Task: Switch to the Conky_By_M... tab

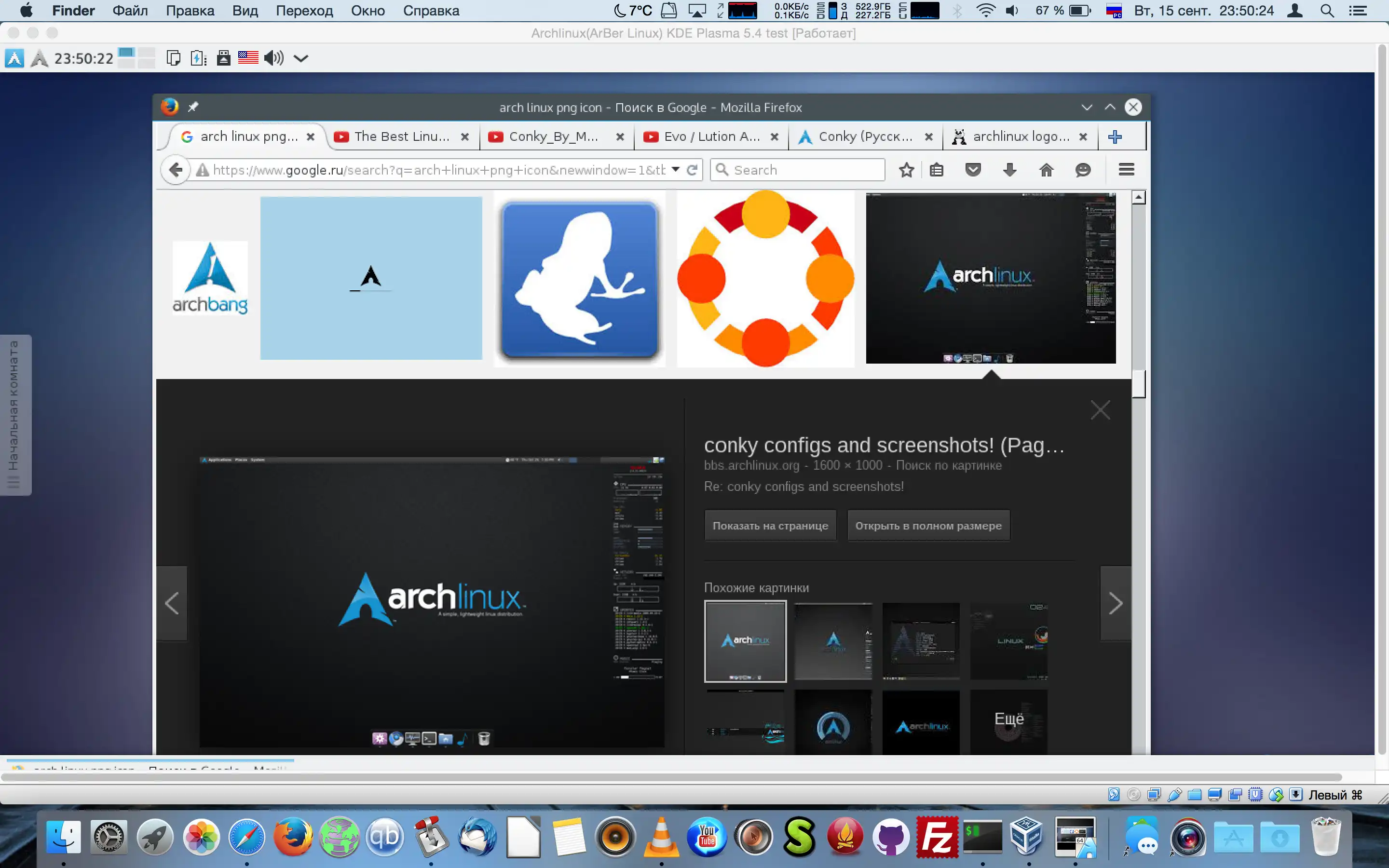Action: [555, 136]
